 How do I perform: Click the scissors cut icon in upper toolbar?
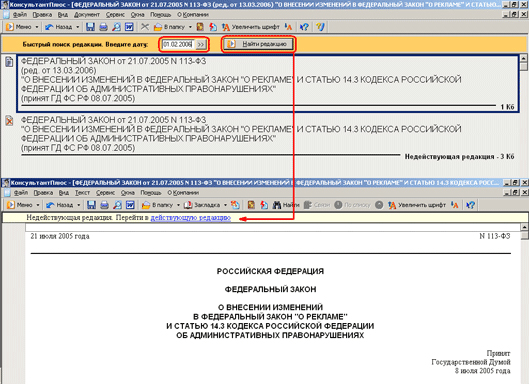pyautogui.click(x=145, y=27)
